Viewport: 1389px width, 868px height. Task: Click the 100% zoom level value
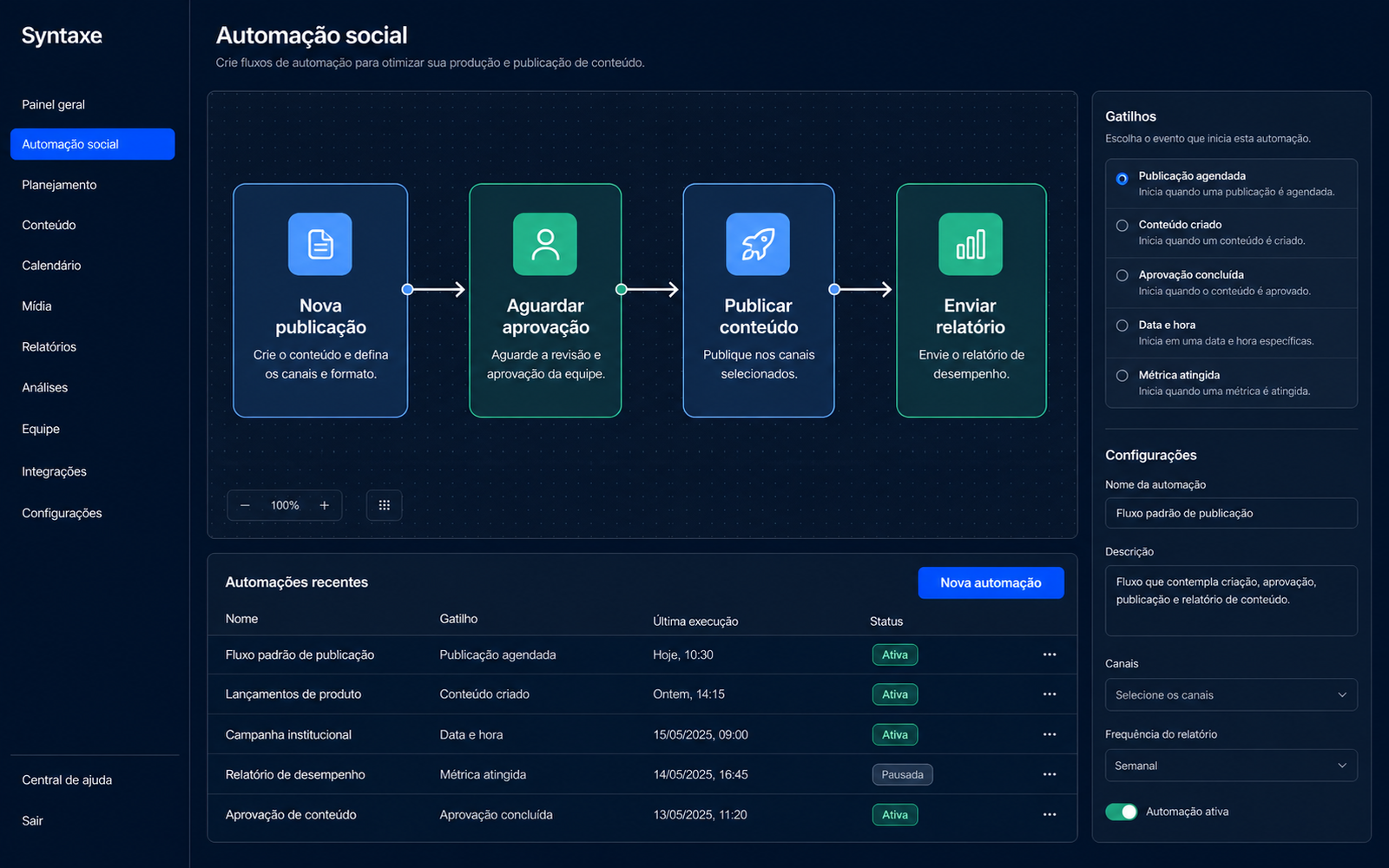[285, 505]
